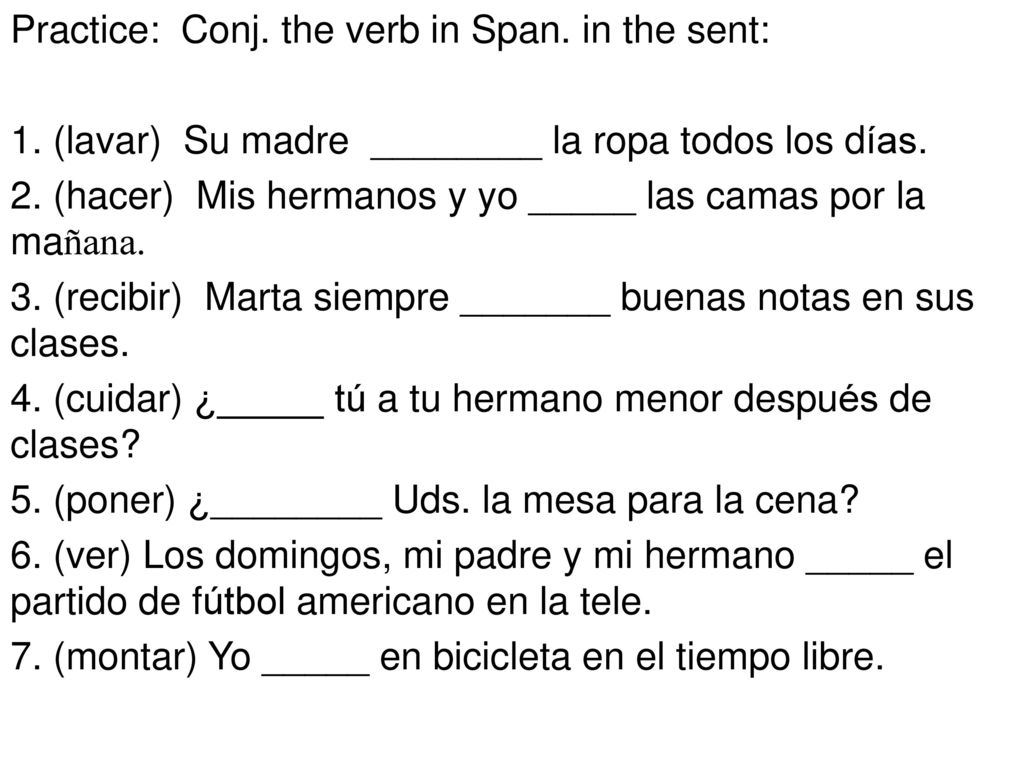Click the blank after 'Mis hermanos y yo'

[x=582, y=212]
